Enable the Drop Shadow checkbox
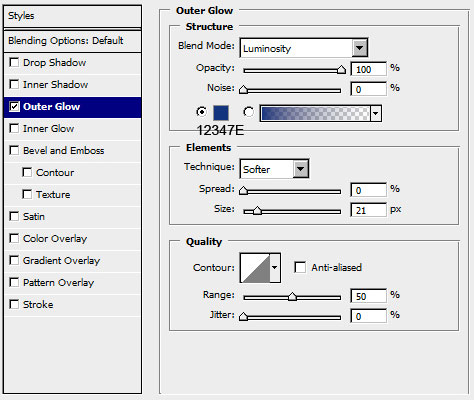This screenshot has width=474, height=400. pos(14,62)
